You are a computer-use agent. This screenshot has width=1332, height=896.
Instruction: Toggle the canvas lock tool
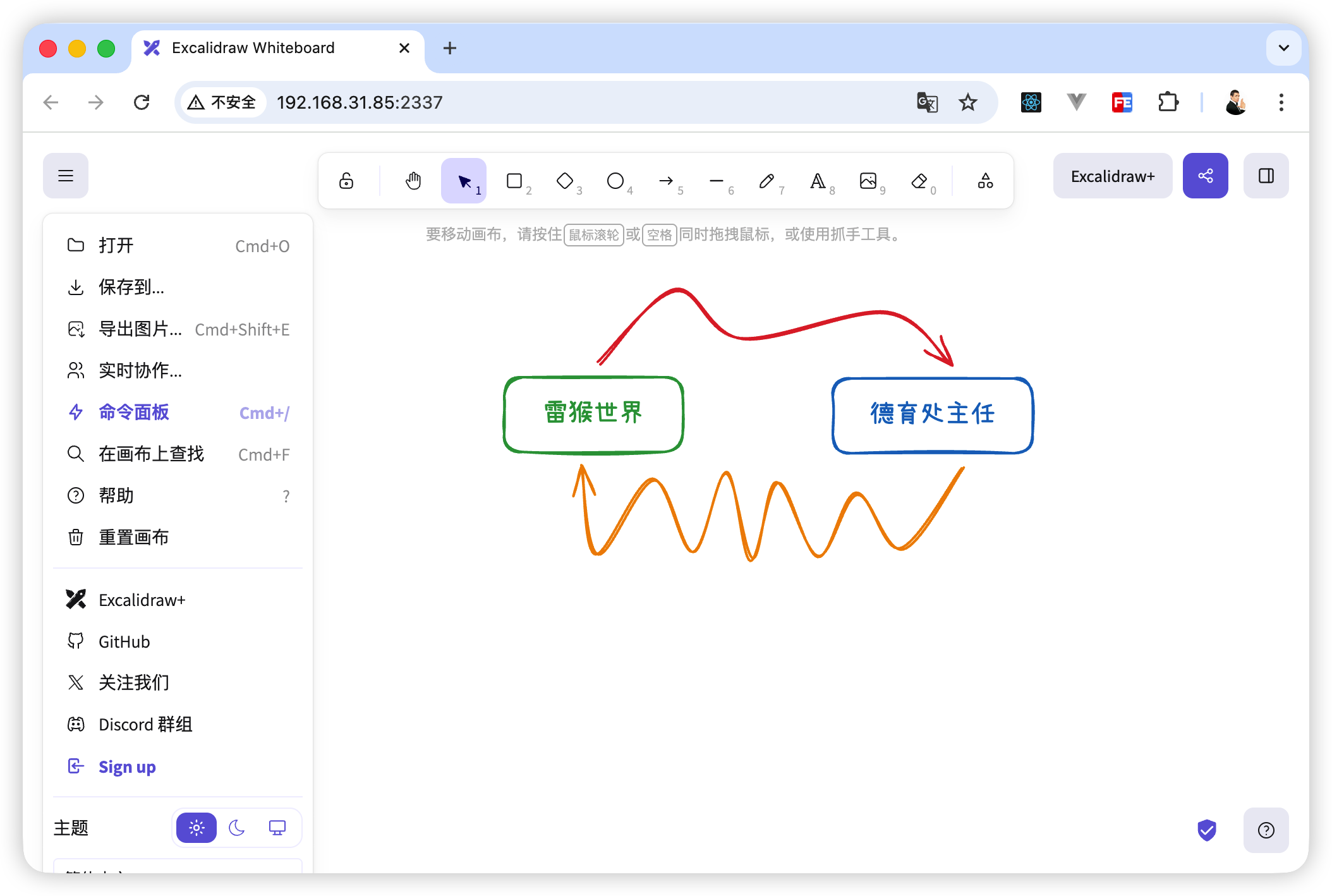(x=346, y=181)
